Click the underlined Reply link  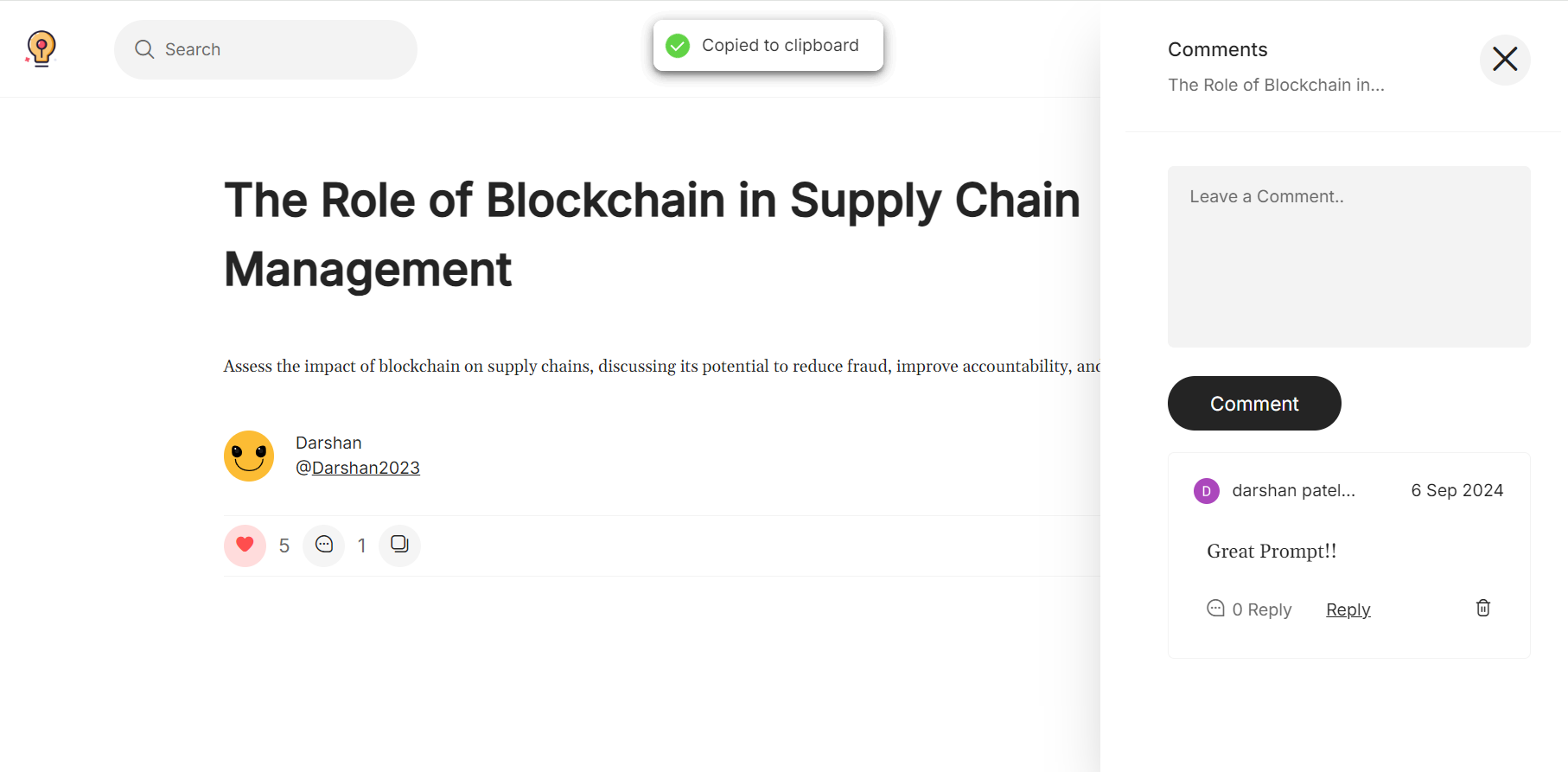pyautogui.click(x=1348, y=609)
